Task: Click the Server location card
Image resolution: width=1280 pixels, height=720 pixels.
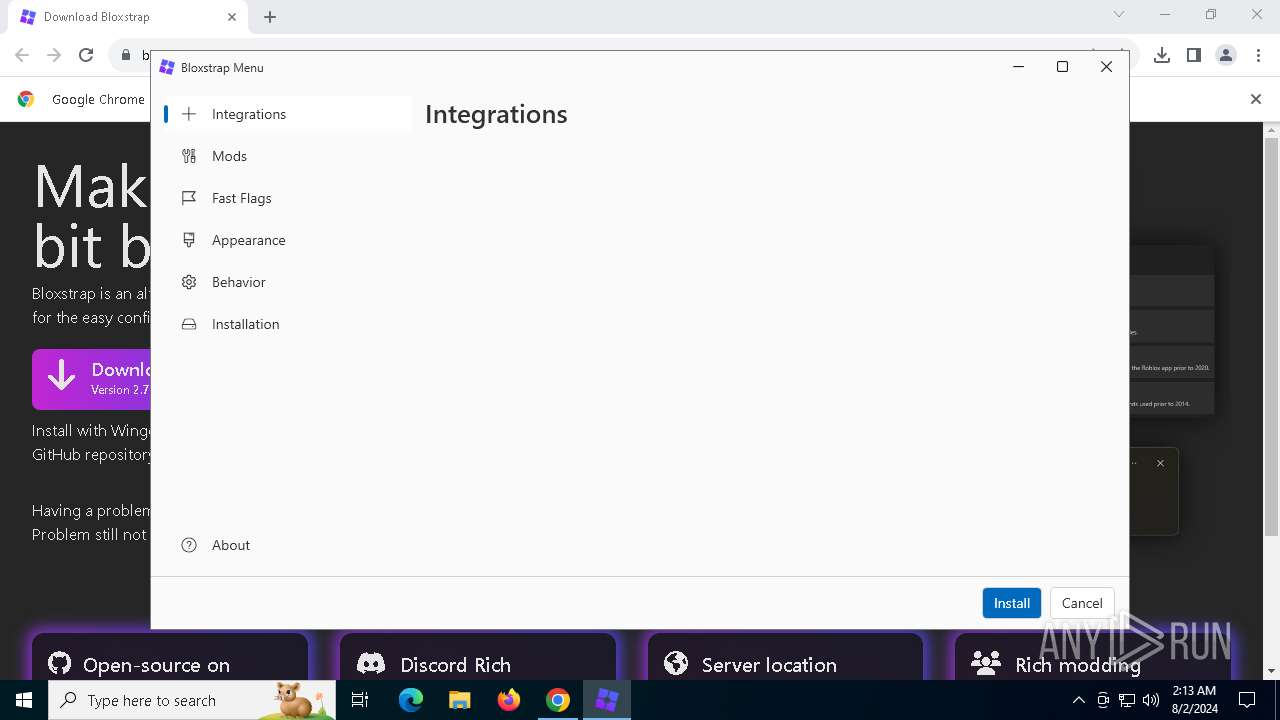Action: click(x=786, y=657)
